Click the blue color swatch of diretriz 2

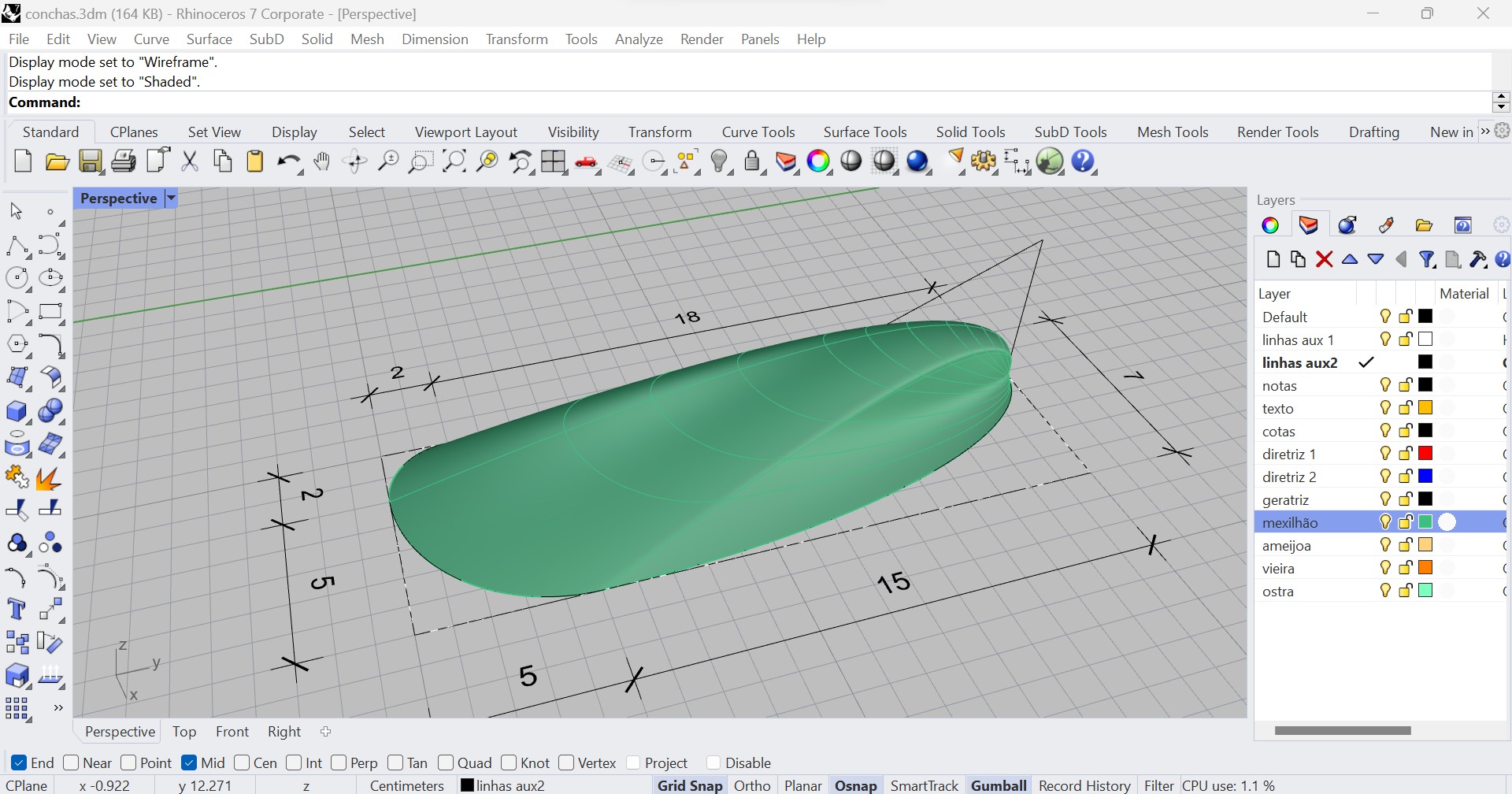tap(1425, 477)
